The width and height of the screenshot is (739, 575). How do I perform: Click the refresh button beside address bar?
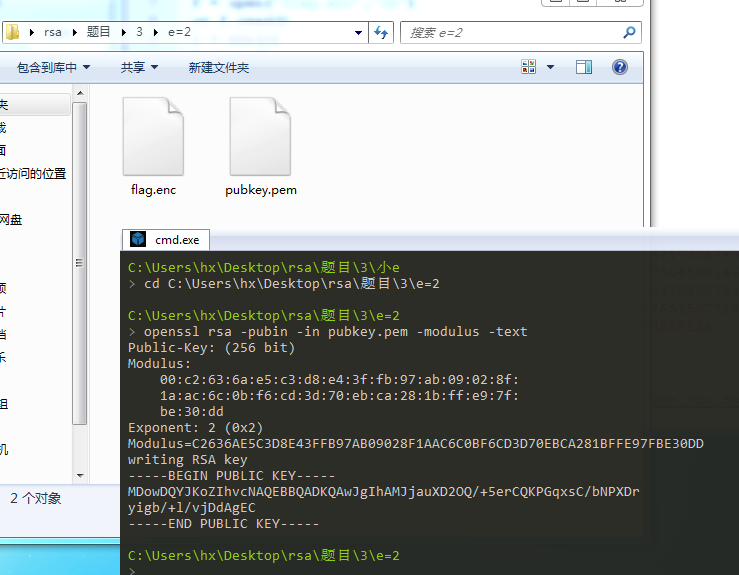381,33
